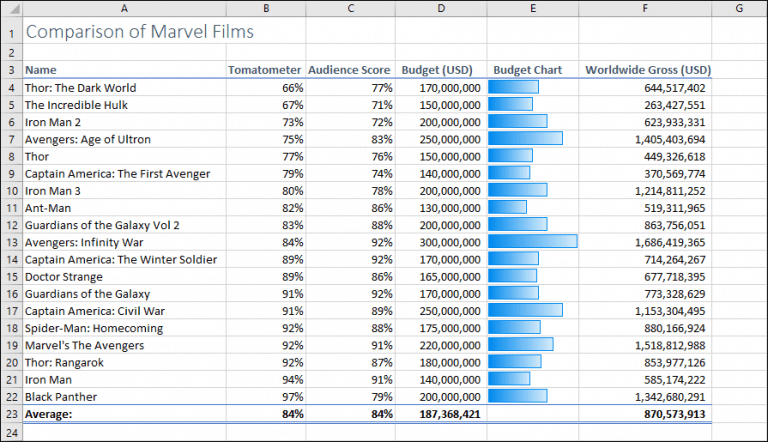The image size is (768, 442).
Task: Click the Avengers: Infinity War budget bar
Action: tap(532, 241)
